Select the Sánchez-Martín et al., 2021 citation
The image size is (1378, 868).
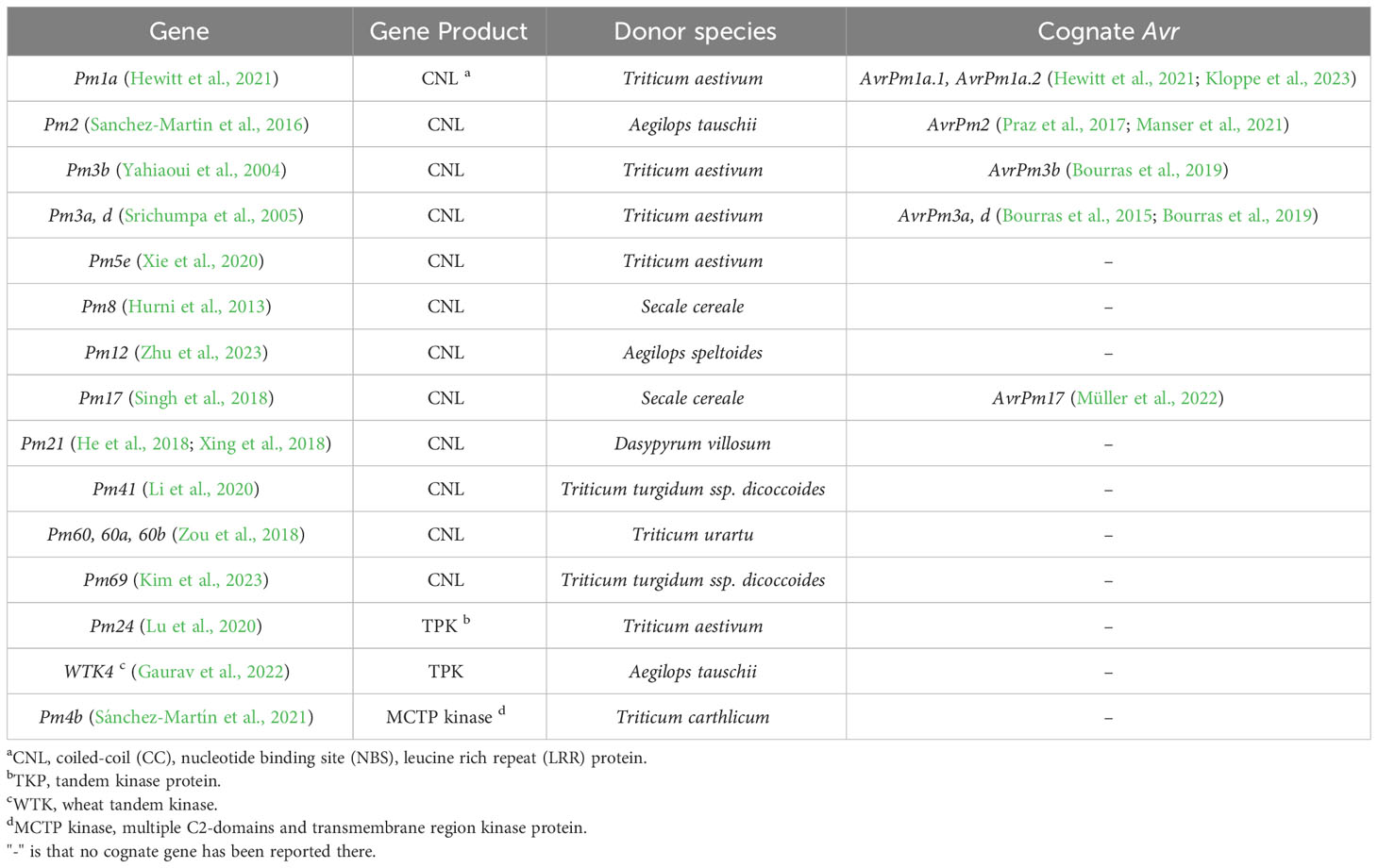(201, 717)
